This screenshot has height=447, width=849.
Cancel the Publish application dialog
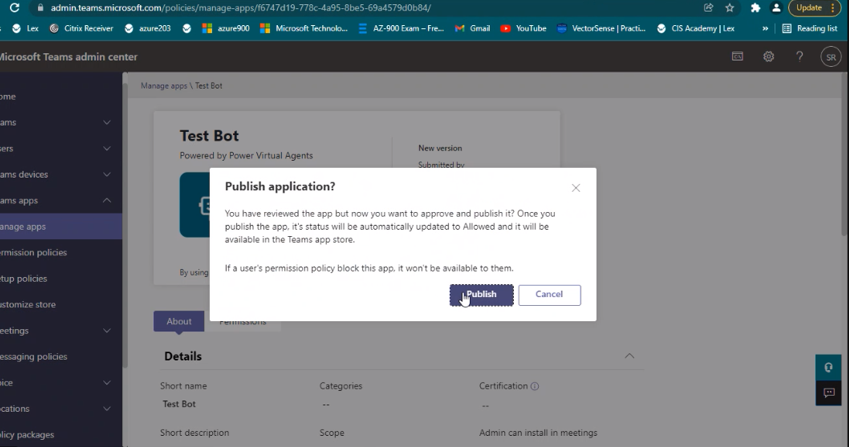pyautogui.click(x=549, y=295)
